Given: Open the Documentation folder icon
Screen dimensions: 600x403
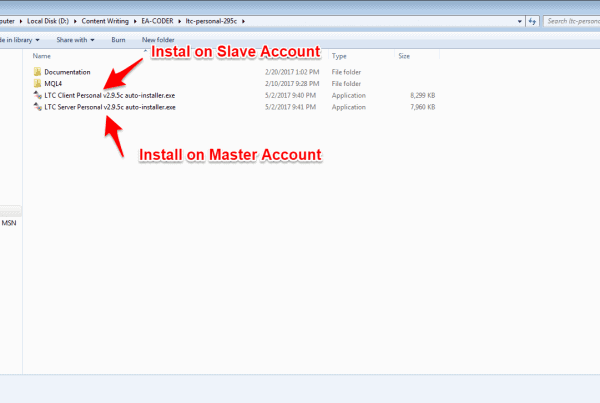Looking at the screenshot, I should coord(37,72).
